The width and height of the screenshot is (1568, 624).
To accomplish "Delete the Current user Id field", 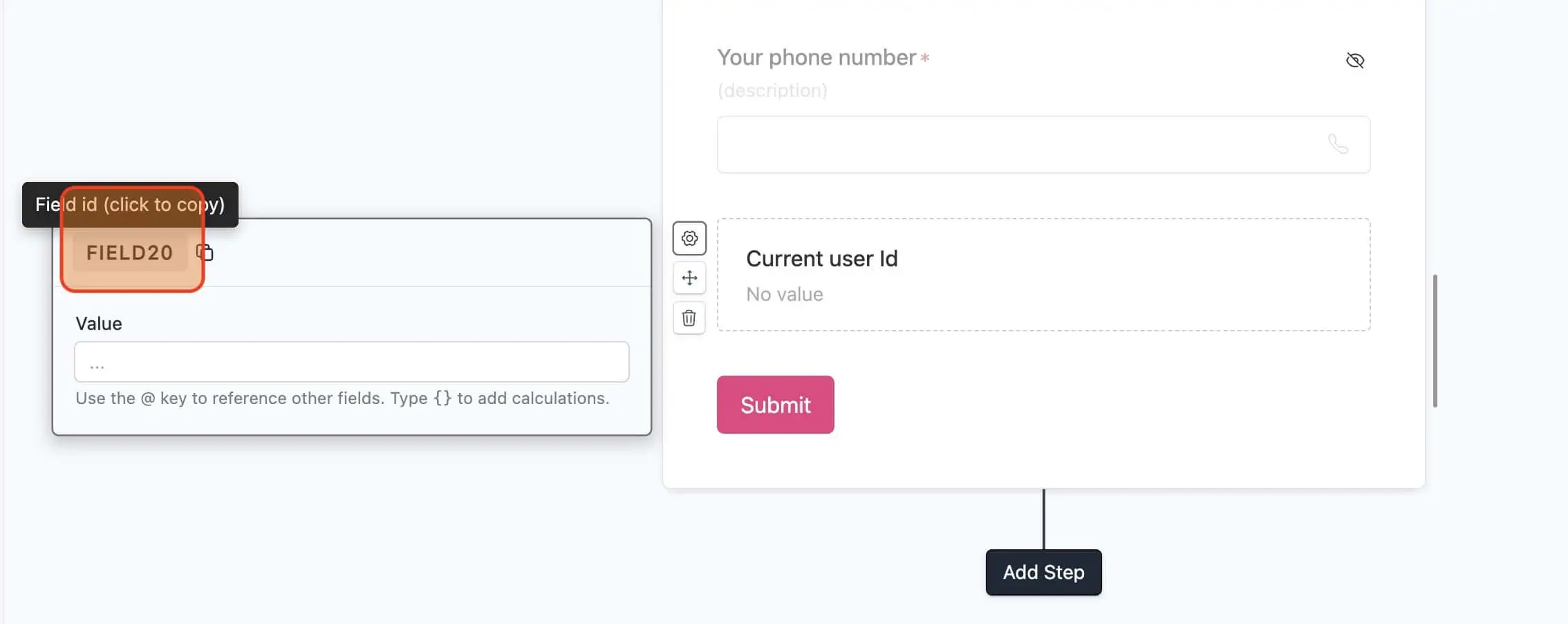I will tap(689, 318).
